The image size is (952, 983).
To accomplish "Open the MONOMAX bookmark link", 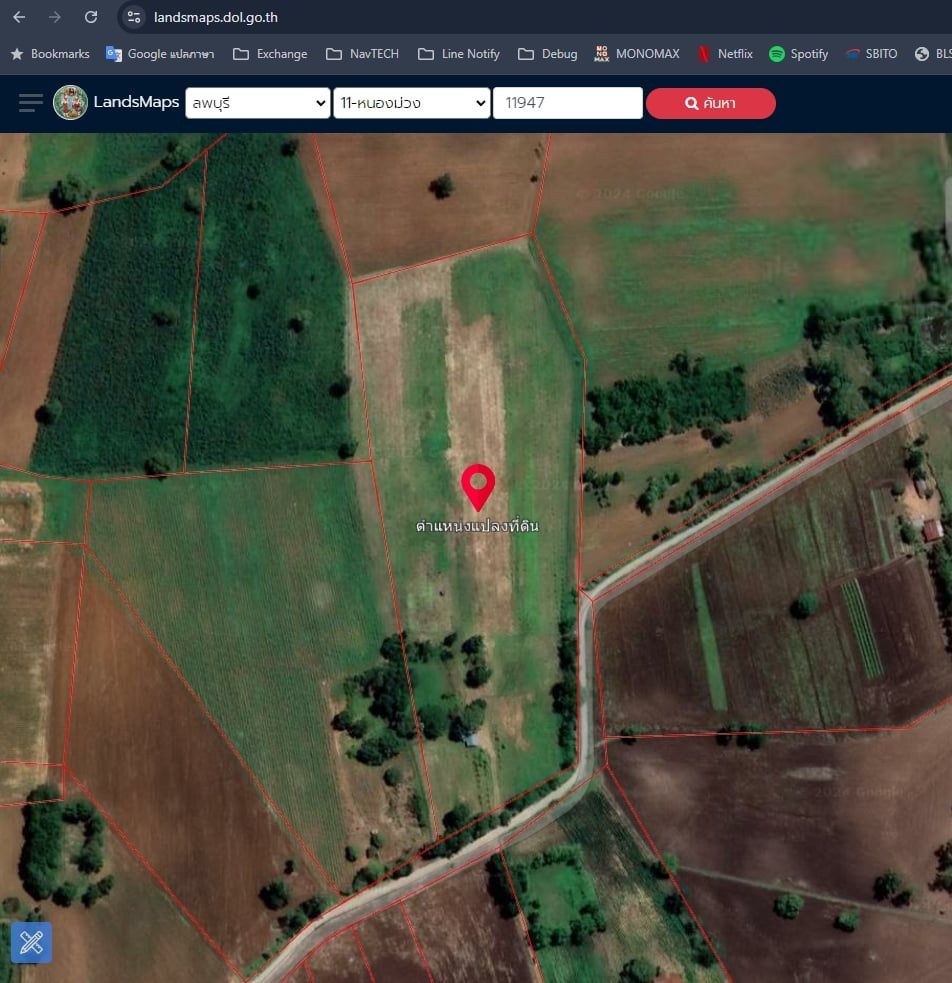I will click(x=637, y=54).
